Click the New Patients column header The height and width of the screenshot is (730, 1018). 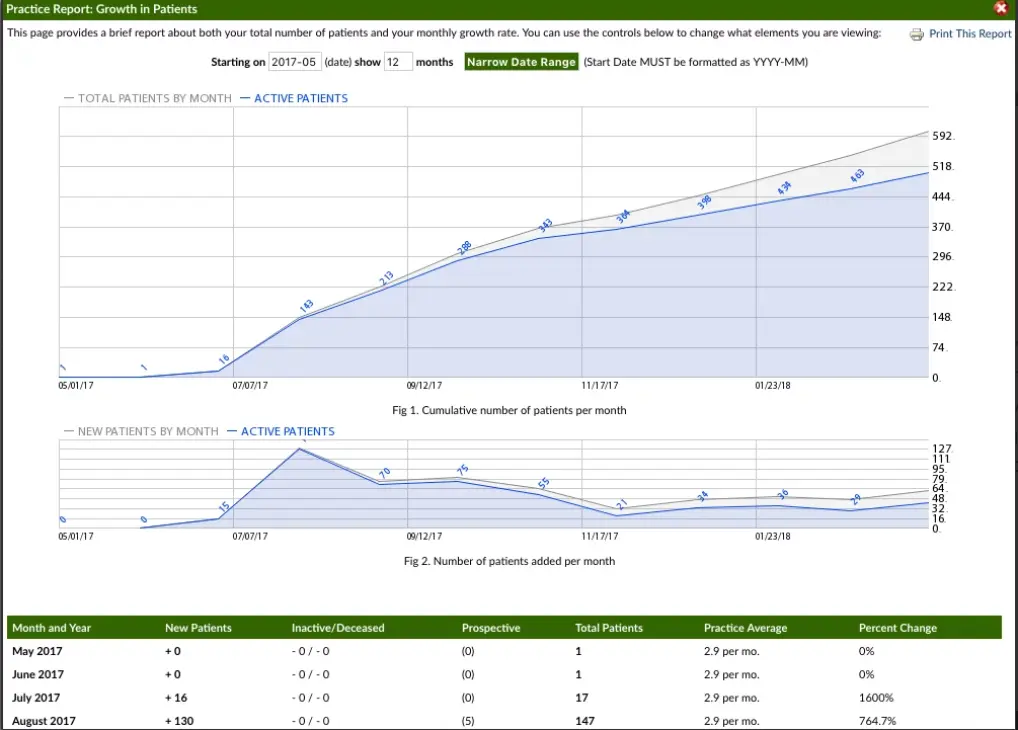point(197,627)
